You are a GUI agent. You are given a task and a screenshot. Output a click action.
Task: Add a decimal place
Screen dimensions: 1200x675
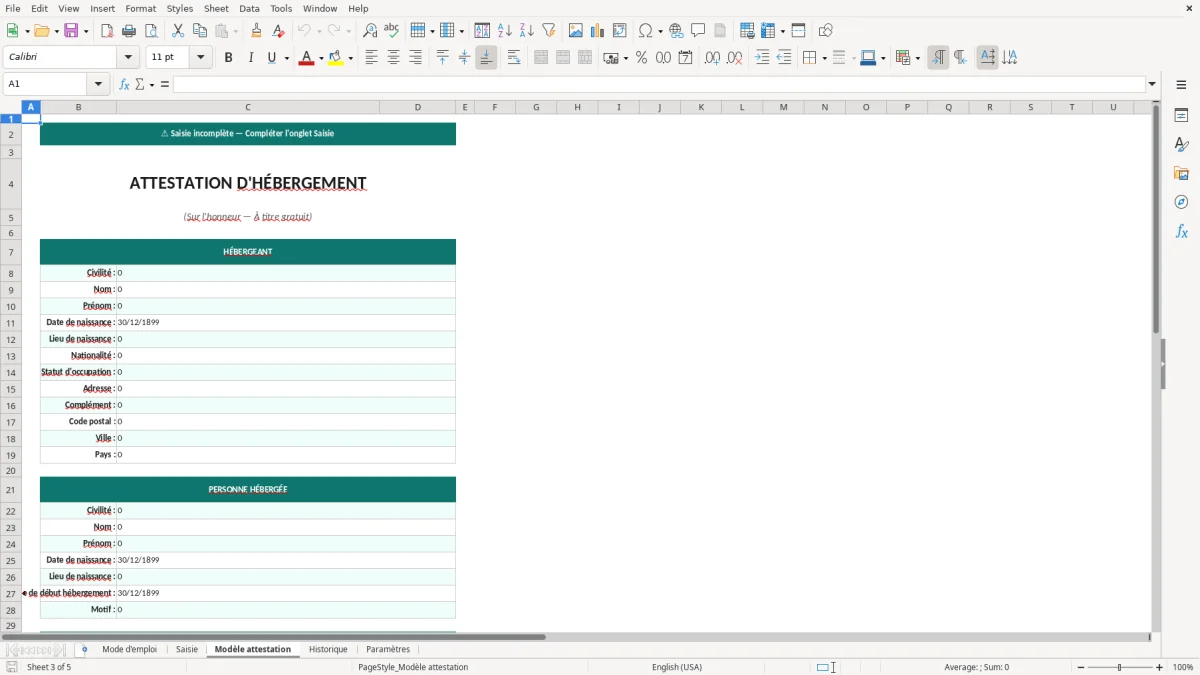[712, 58]
